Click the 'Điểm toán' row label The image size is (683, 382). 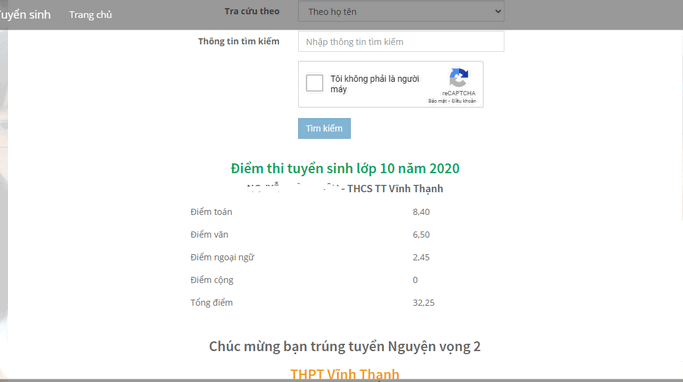(211, 212)
